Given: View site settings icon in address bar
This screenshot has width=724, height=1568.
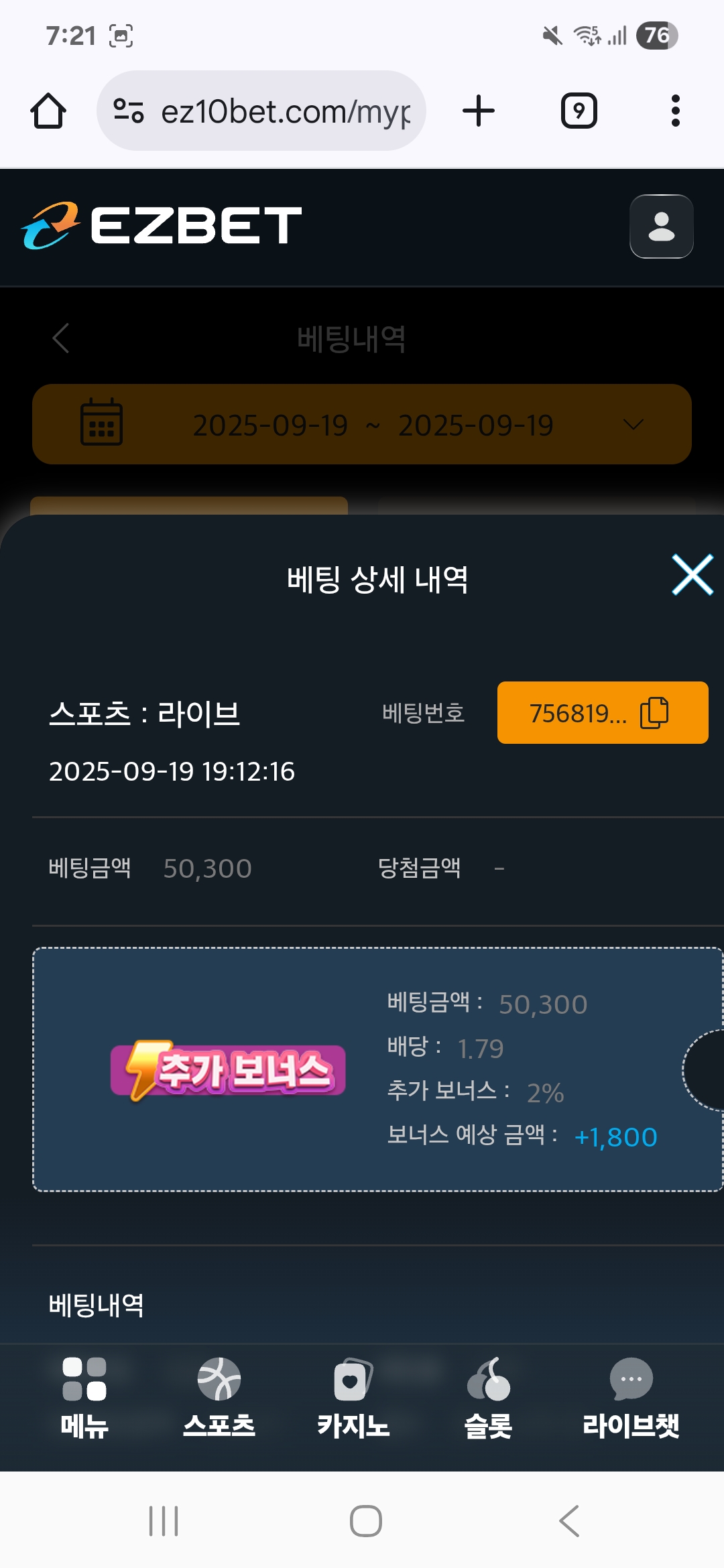Looking at the screenshot, I should coord(128,111).
